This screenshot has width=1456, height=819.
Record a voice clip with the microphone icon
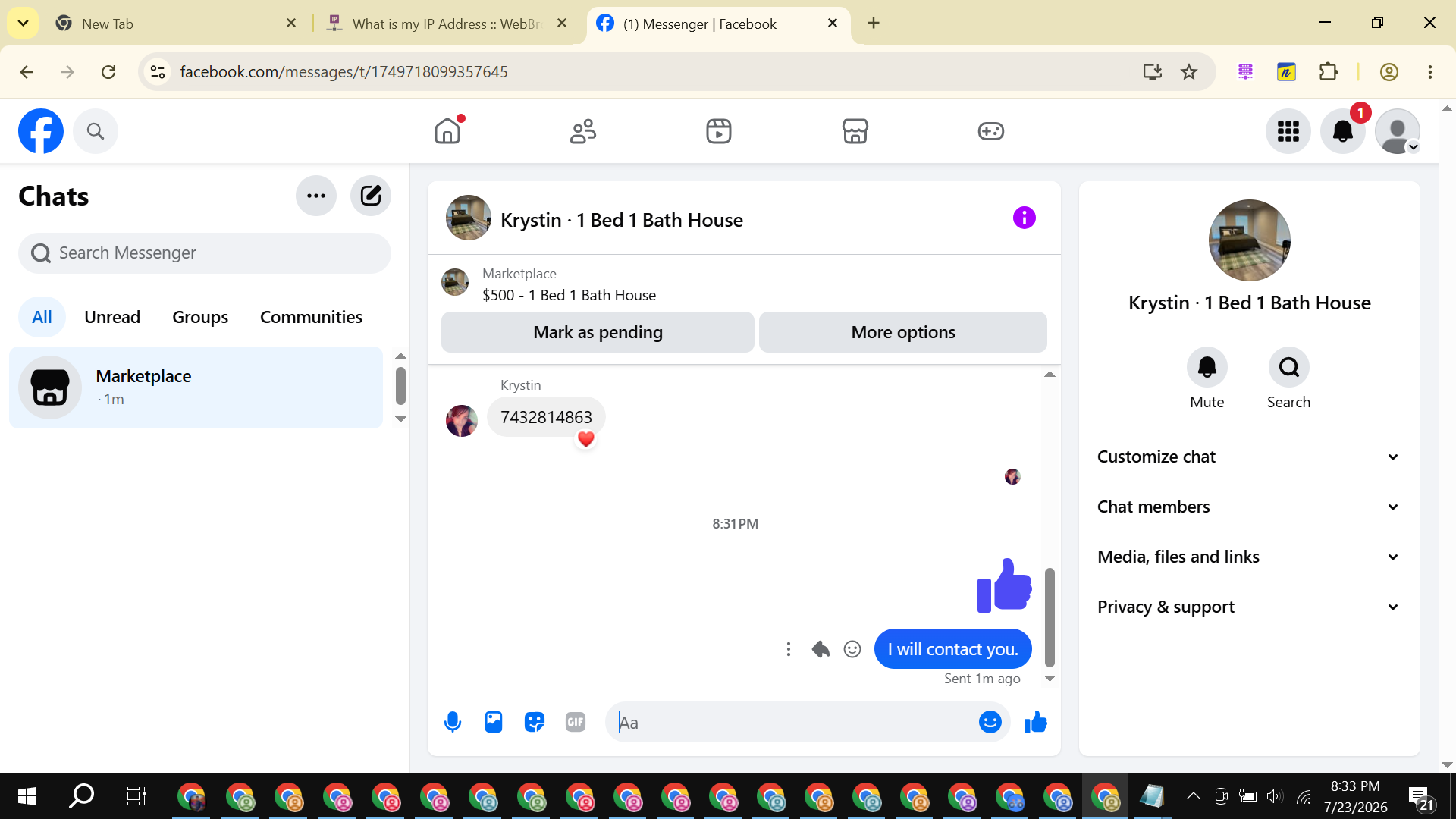[453, 722]
